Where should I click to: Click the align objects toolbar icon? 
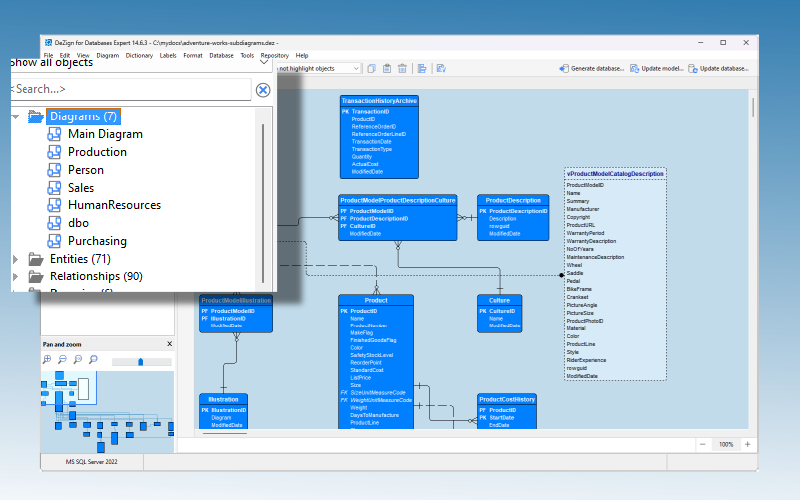[x=422, y=68]
